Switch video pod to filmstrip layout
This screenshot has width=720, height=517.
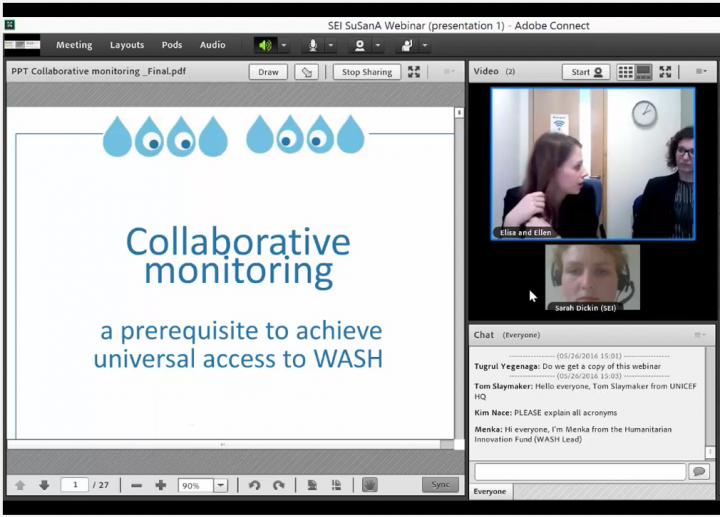644,72
